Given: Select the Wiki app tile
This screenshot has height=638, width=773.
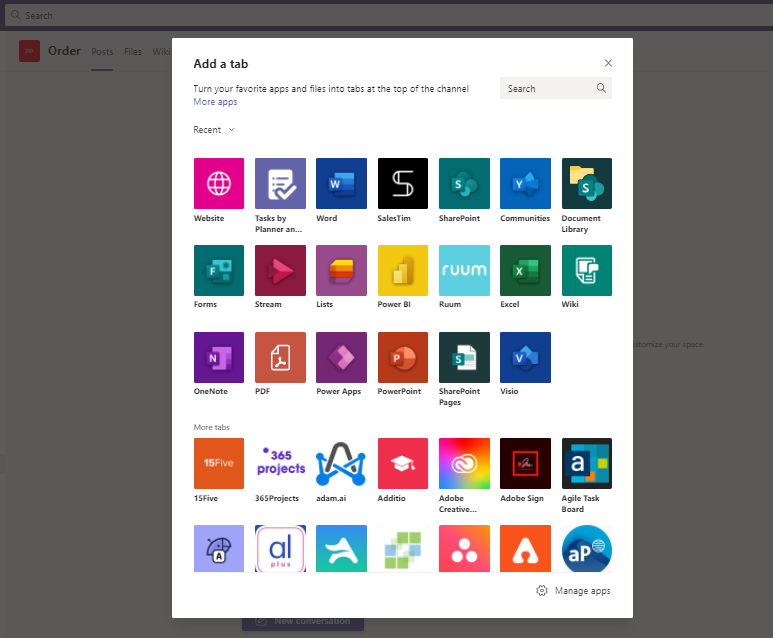Looking at the screenshot, I should coord(587,270).
